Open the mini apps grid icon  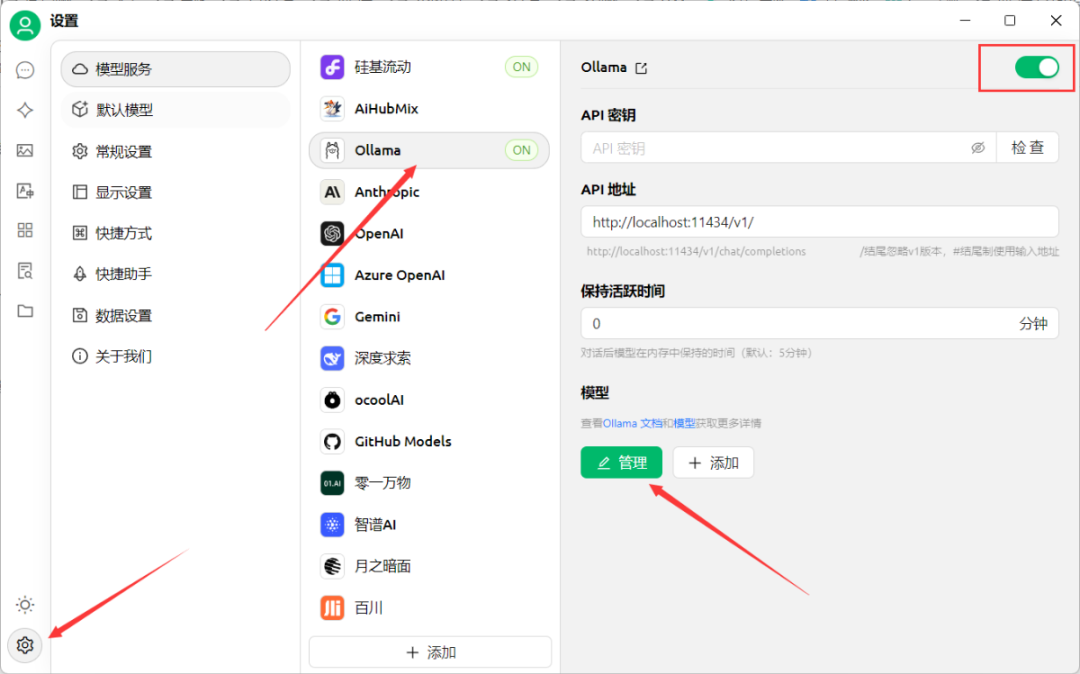tap(25, 230)
